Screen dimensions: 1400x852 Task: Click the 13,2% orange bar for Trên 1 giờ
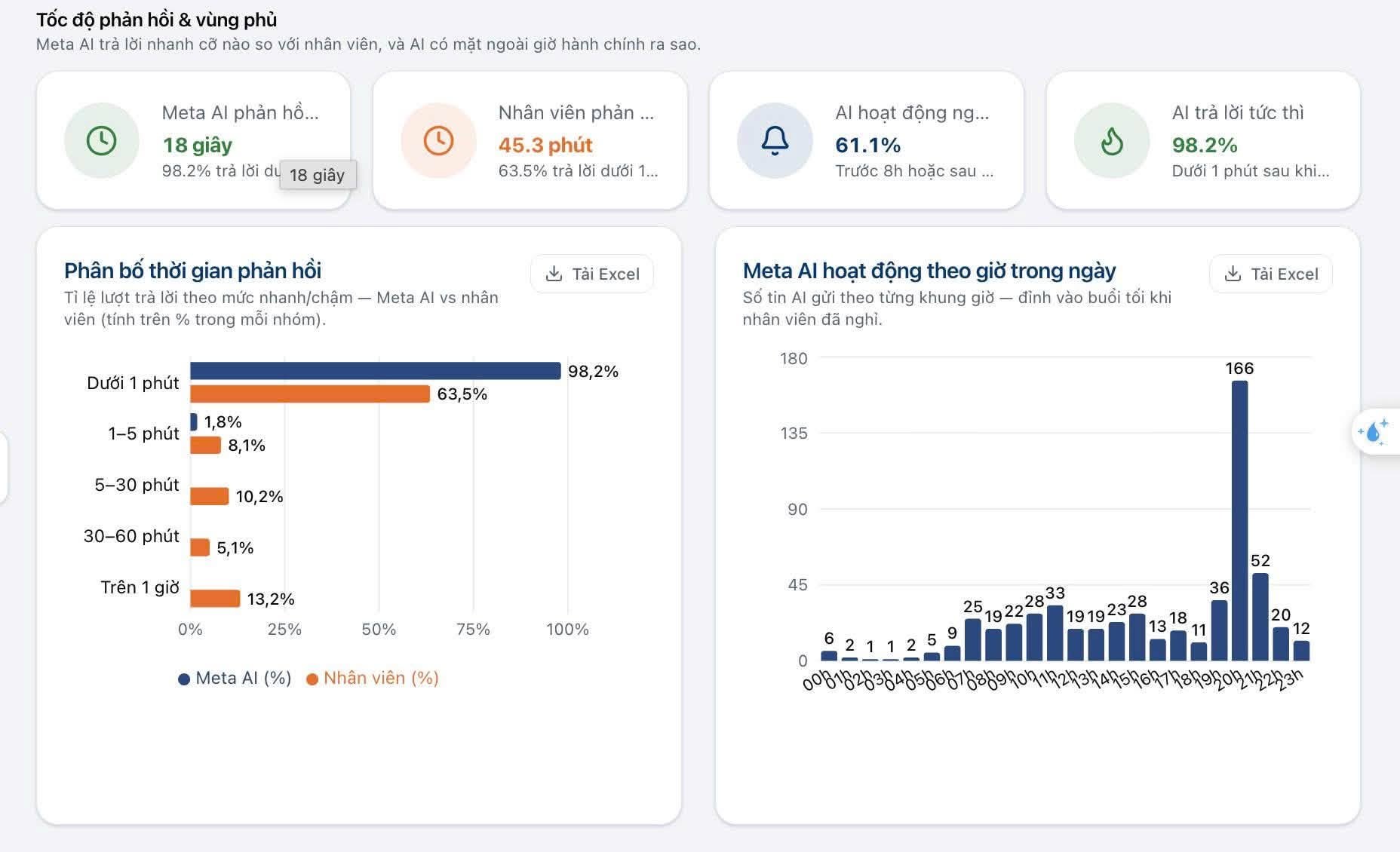pos(215,599)
